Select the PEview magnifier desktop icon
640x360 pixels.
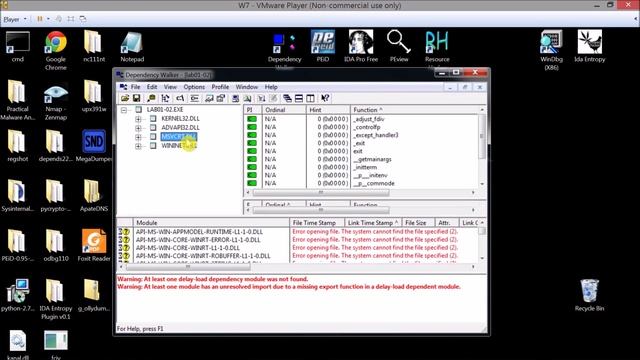[399, 46]
